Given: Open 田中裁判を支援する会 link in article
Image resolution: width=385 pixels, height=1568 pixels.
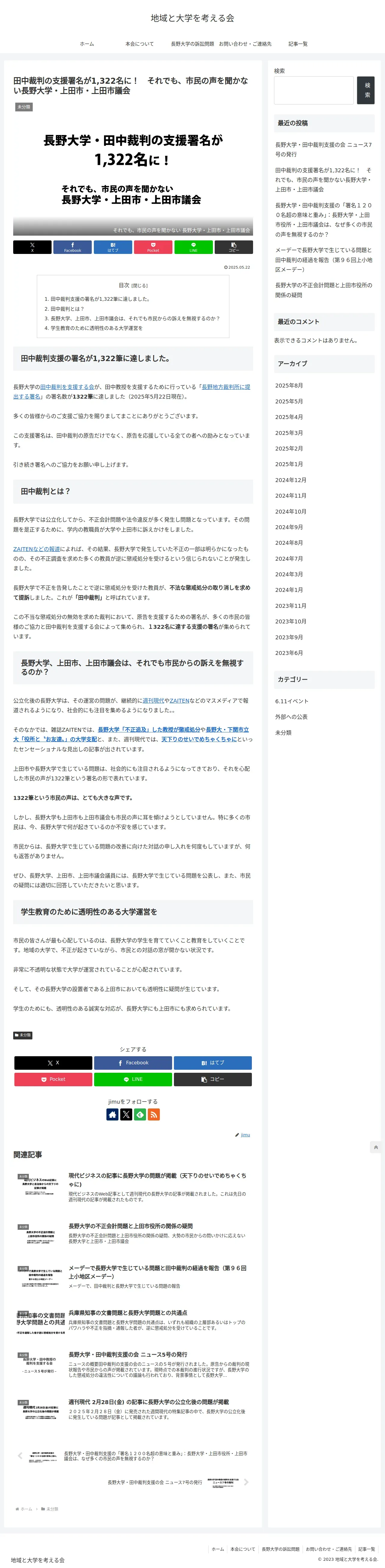Looking at the screenshot, I should [67, 387].
